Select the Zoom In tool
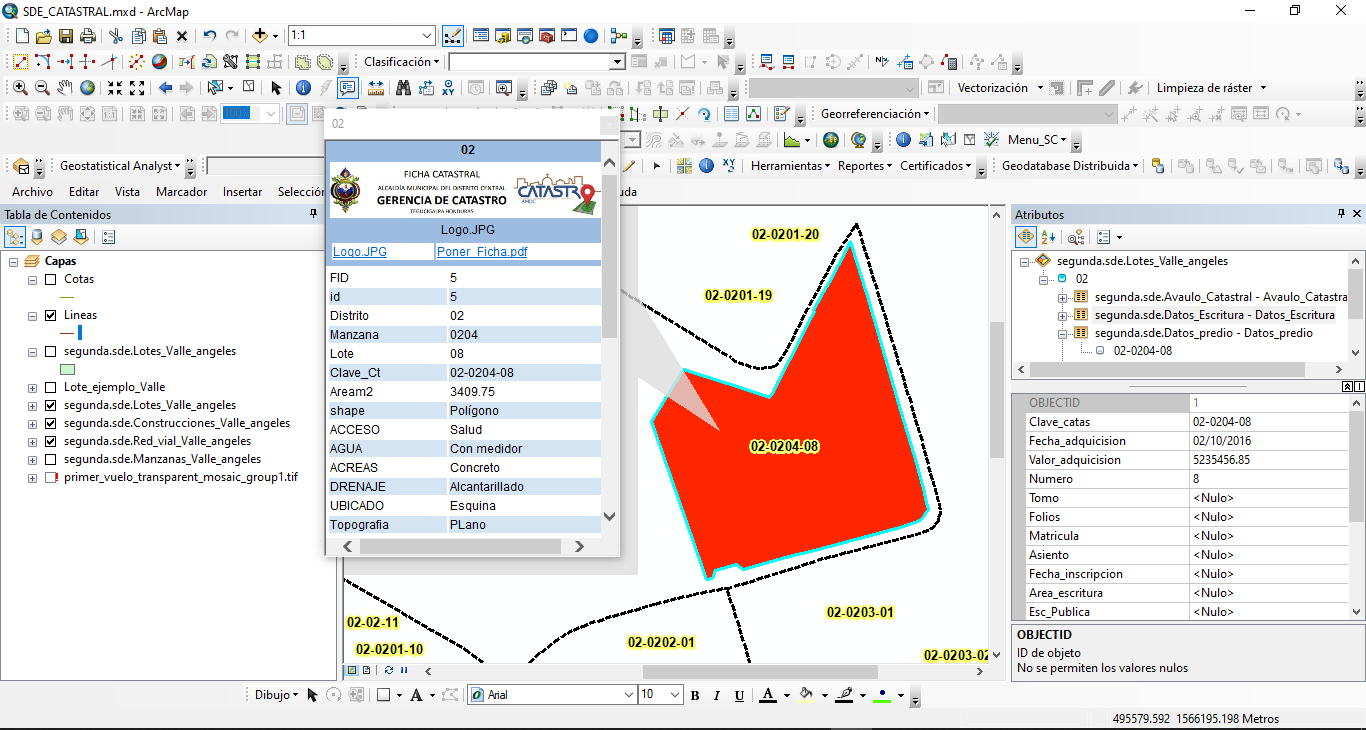This screenshot has width=1366, height=730. tap(21, 88)
